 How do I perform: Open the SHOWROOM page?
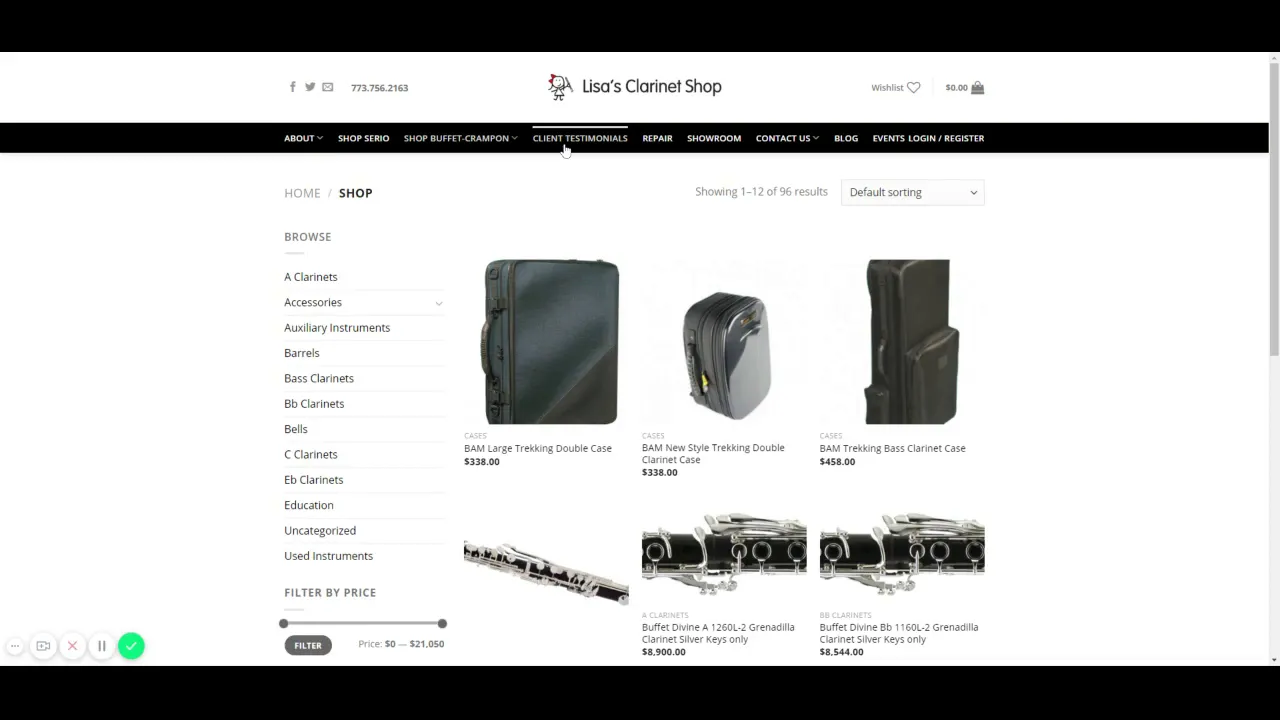714,138
